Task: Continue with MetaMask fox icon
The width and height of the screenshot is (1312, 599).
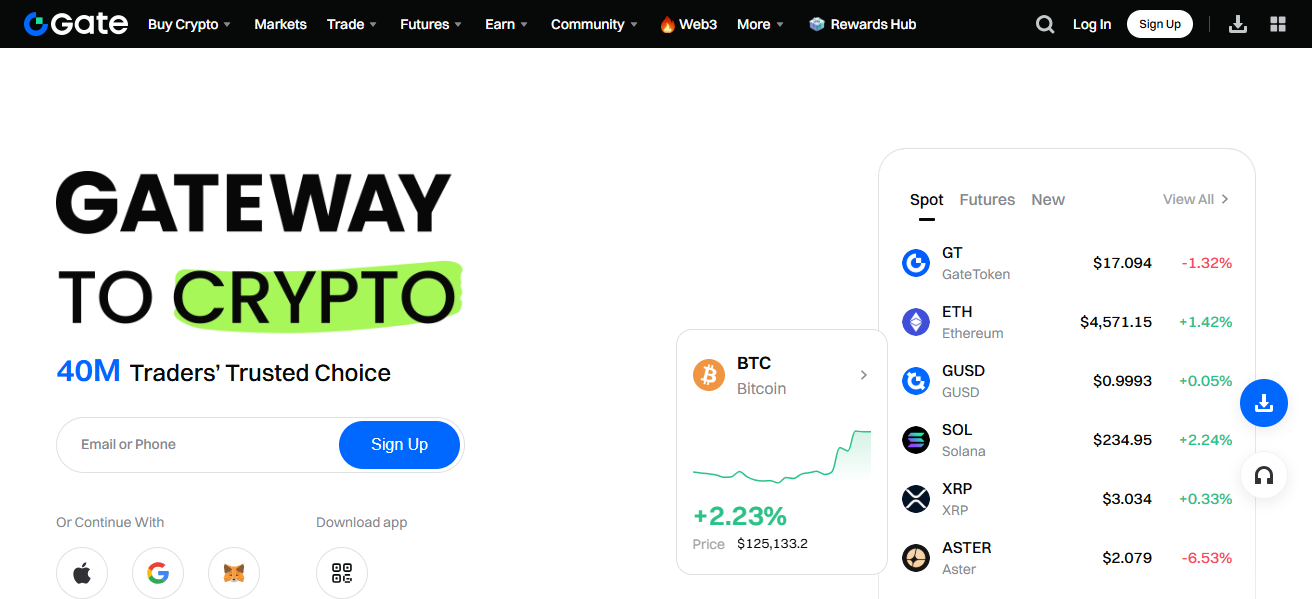Action: 234,573
